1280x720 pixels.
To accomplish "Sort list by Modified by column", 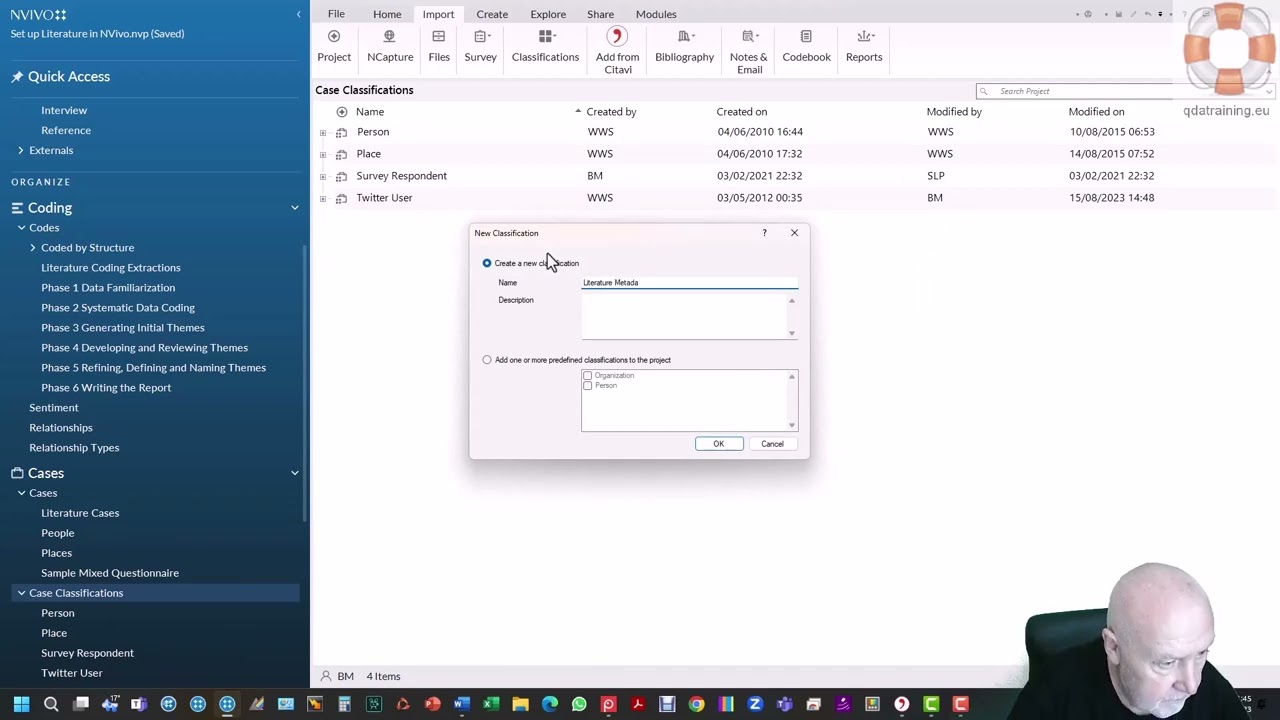I will [x=954, y=112].
